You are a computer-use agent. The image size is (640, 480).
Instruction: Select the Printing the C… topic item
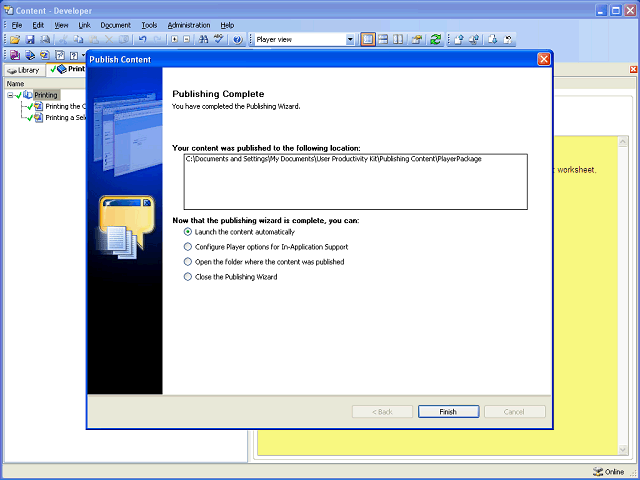click(65, 106)
